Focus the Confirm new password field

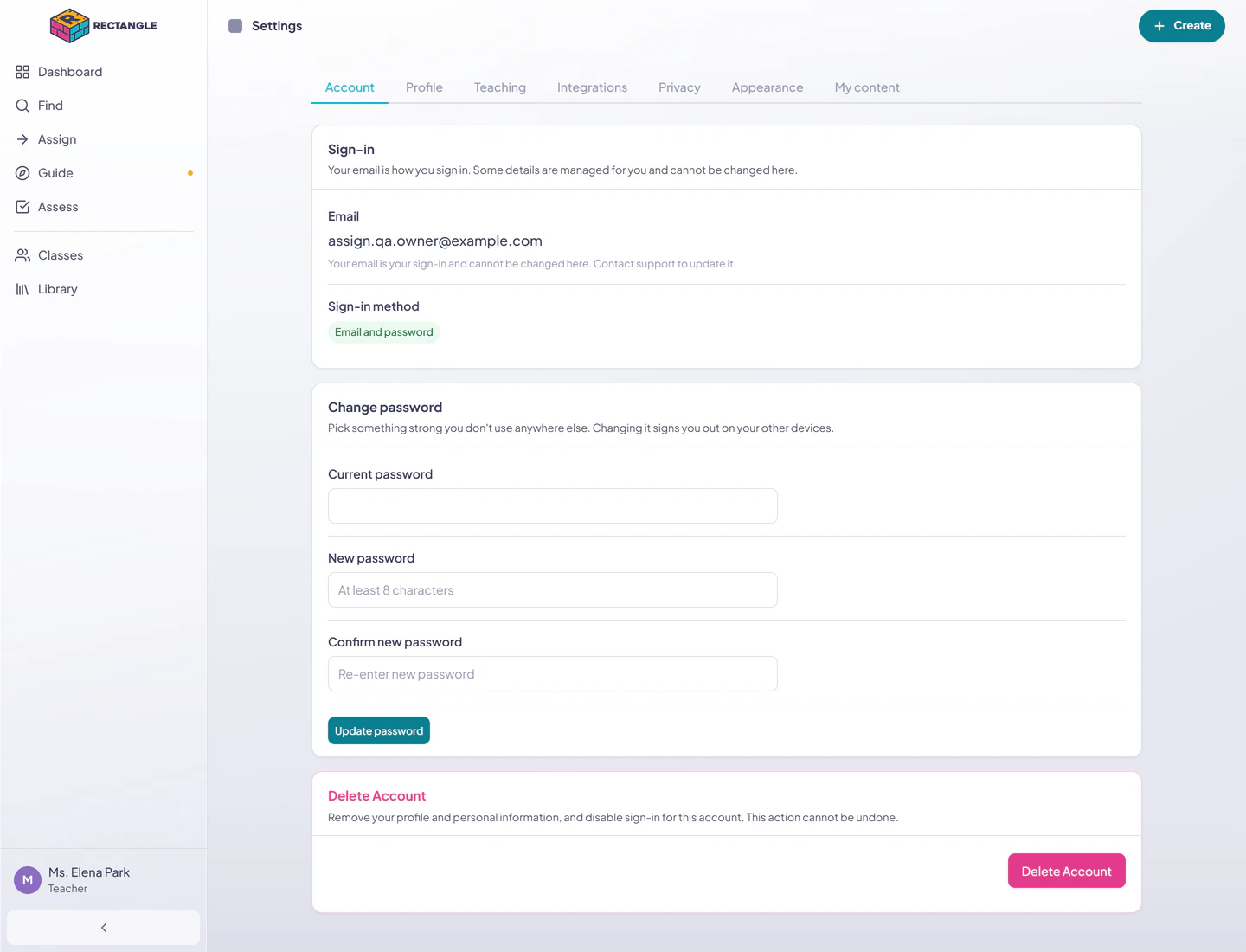[x=553, y=673]
